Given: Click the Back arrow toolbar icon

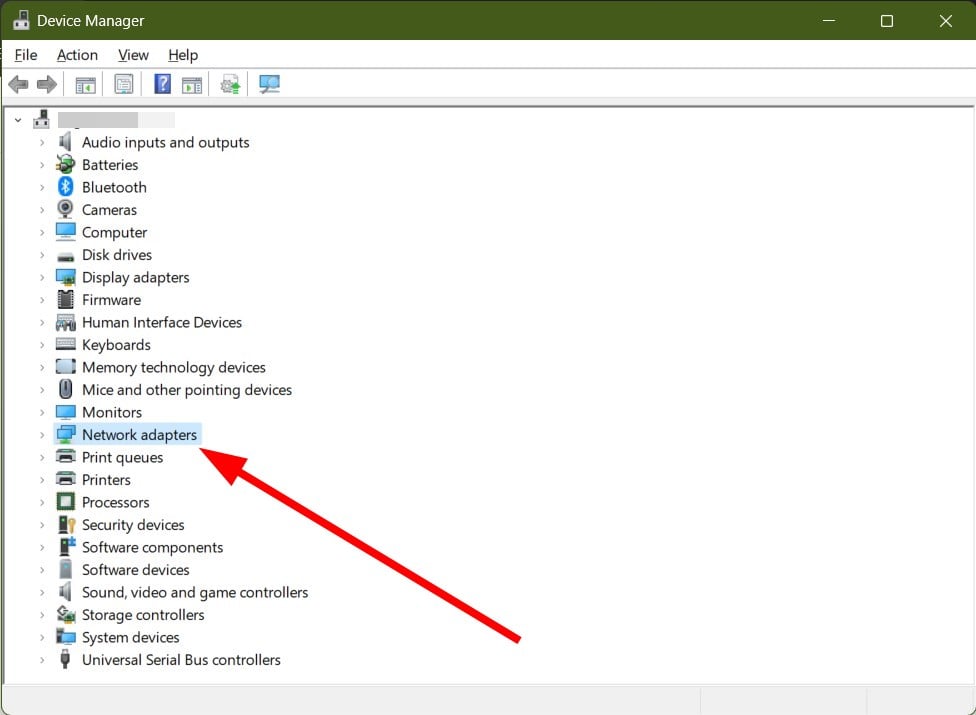Looking at the screenshot, I should pyautogui.click(x=19, y=84).
